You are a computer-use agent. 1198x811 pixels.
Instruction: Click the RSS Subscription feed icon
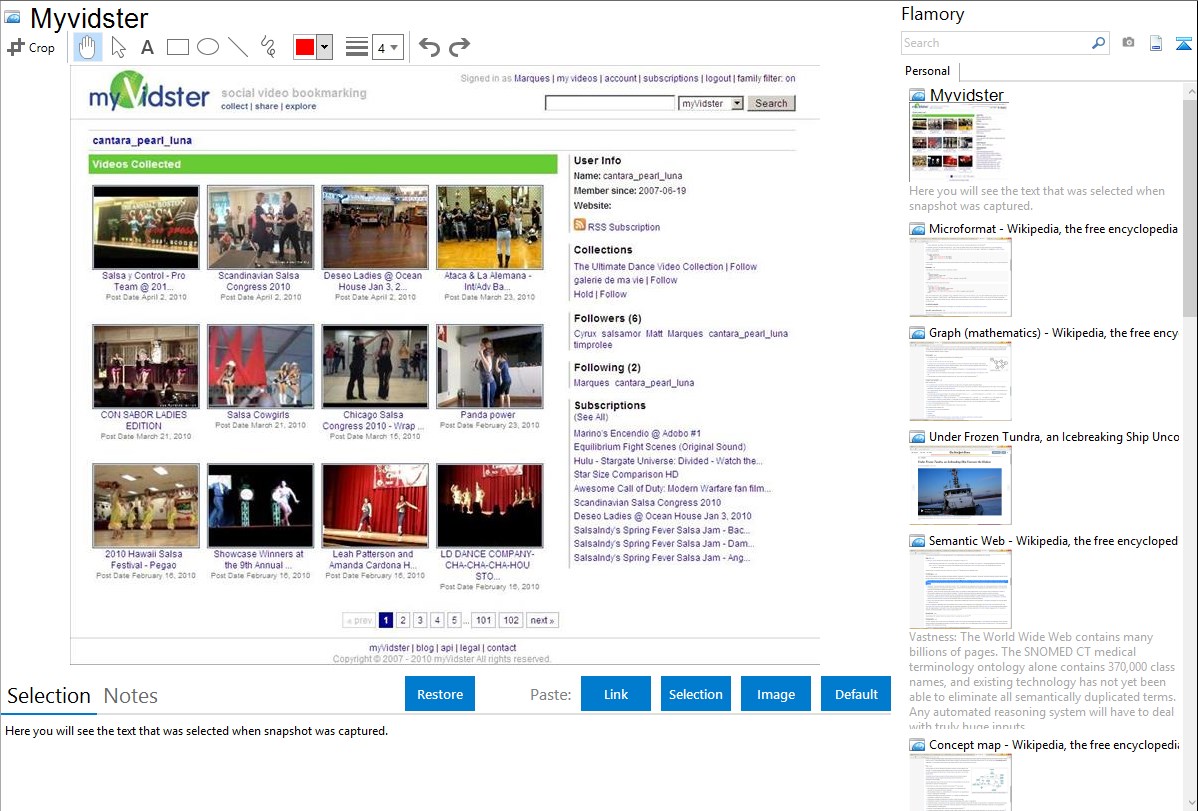580,225
